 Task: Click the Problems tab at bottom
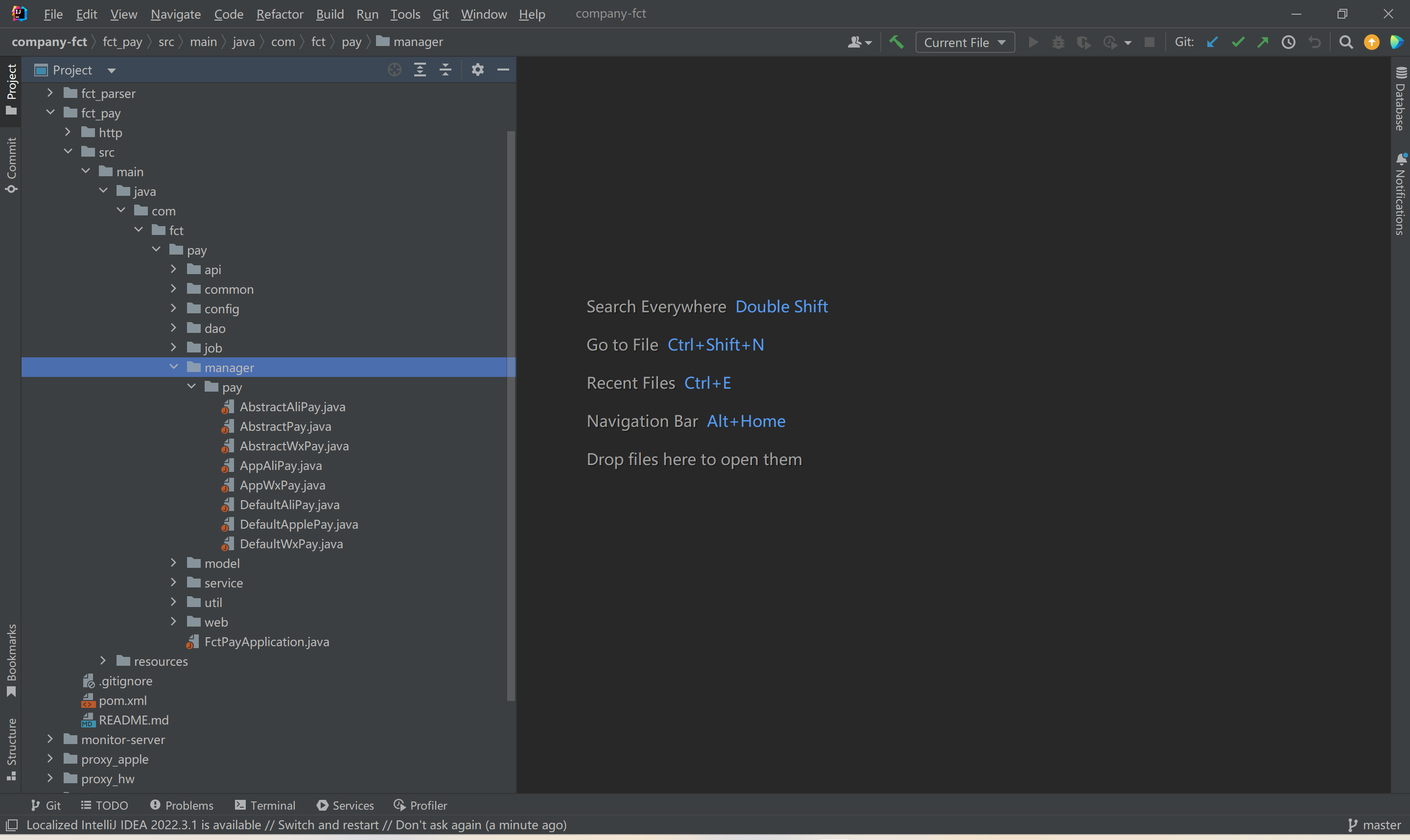click(181, 805)
